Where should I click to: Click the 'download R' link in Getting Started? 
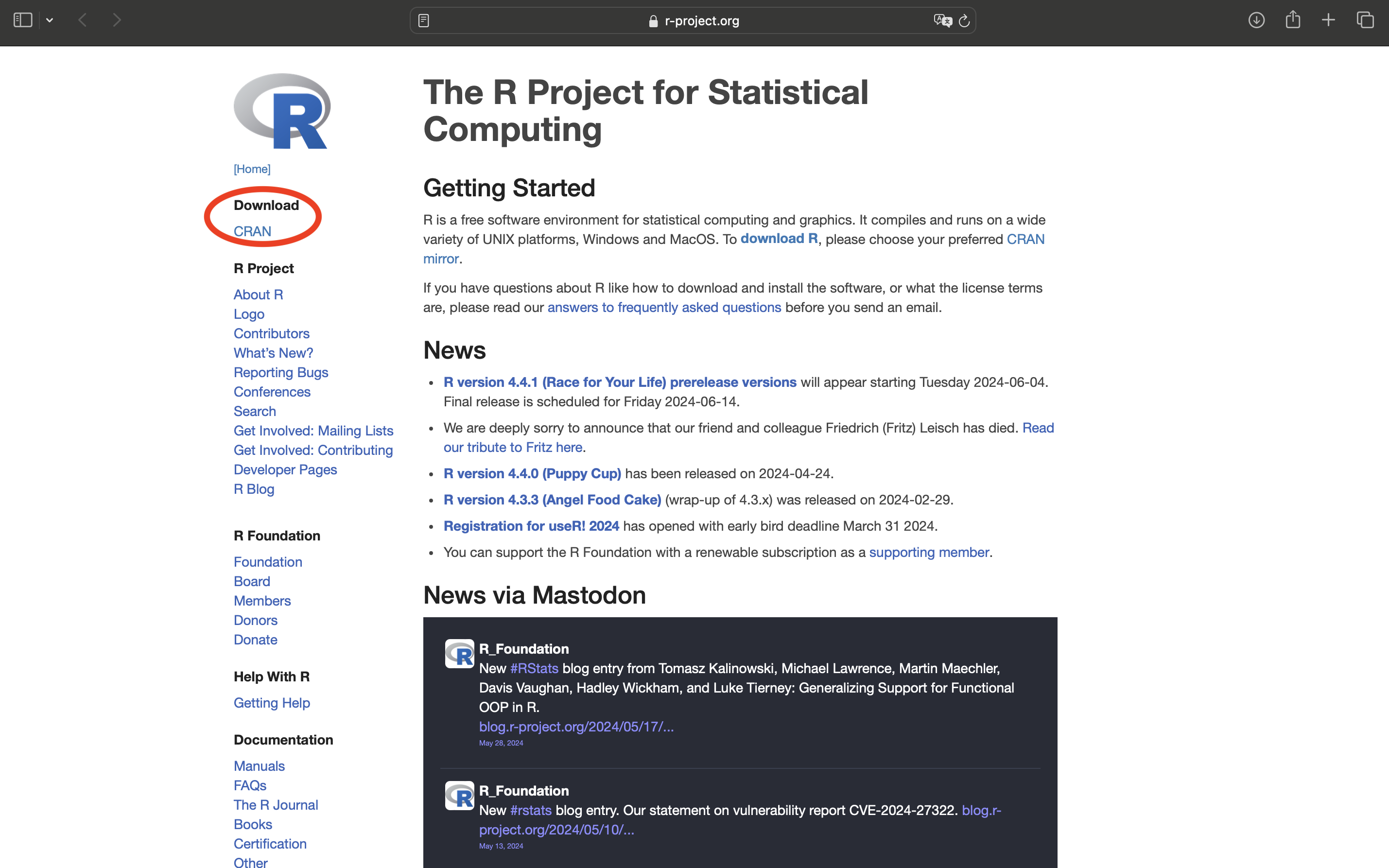(778, 239)
